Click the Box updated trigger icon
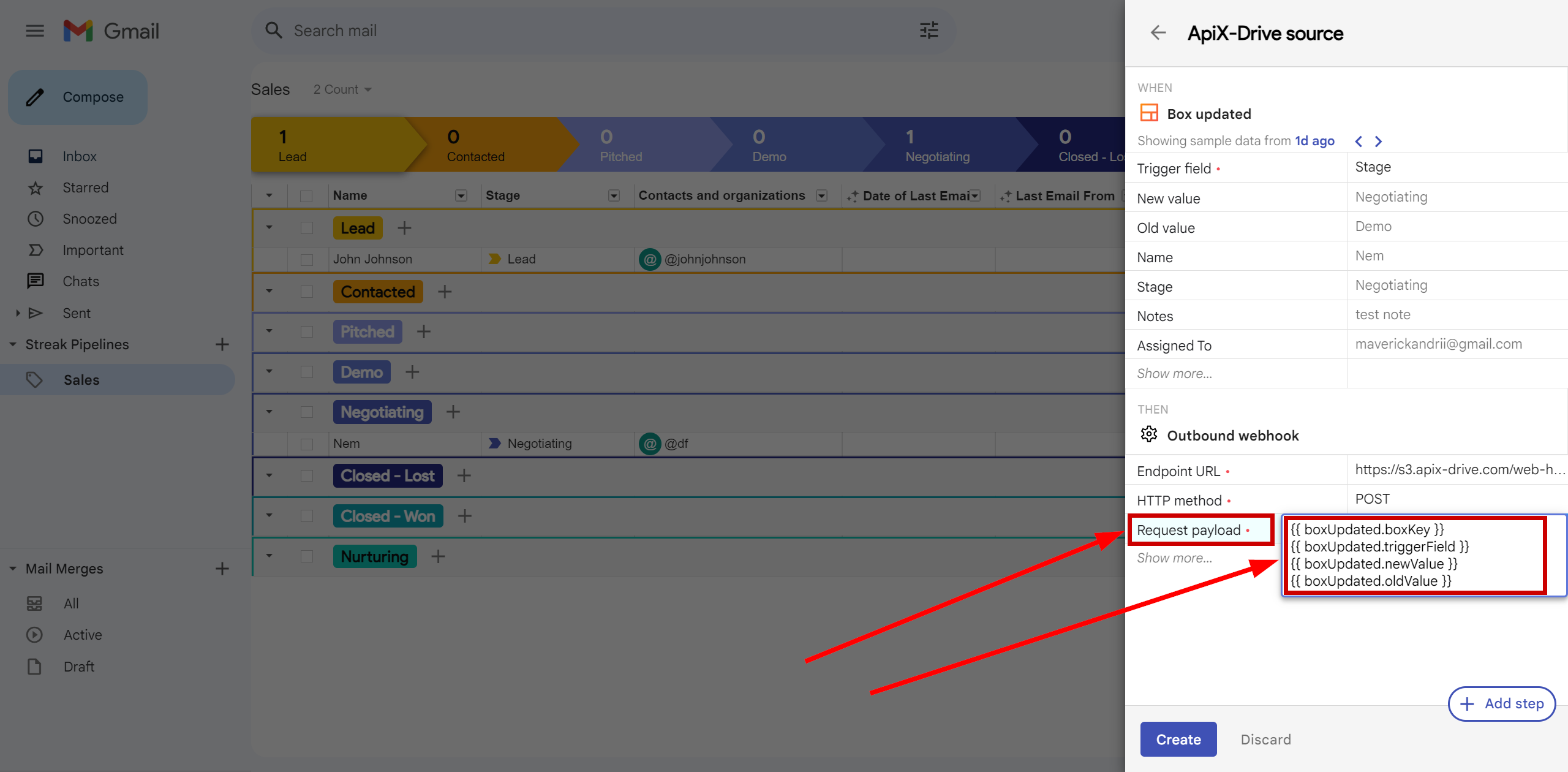 click(x=1149, y=113)
